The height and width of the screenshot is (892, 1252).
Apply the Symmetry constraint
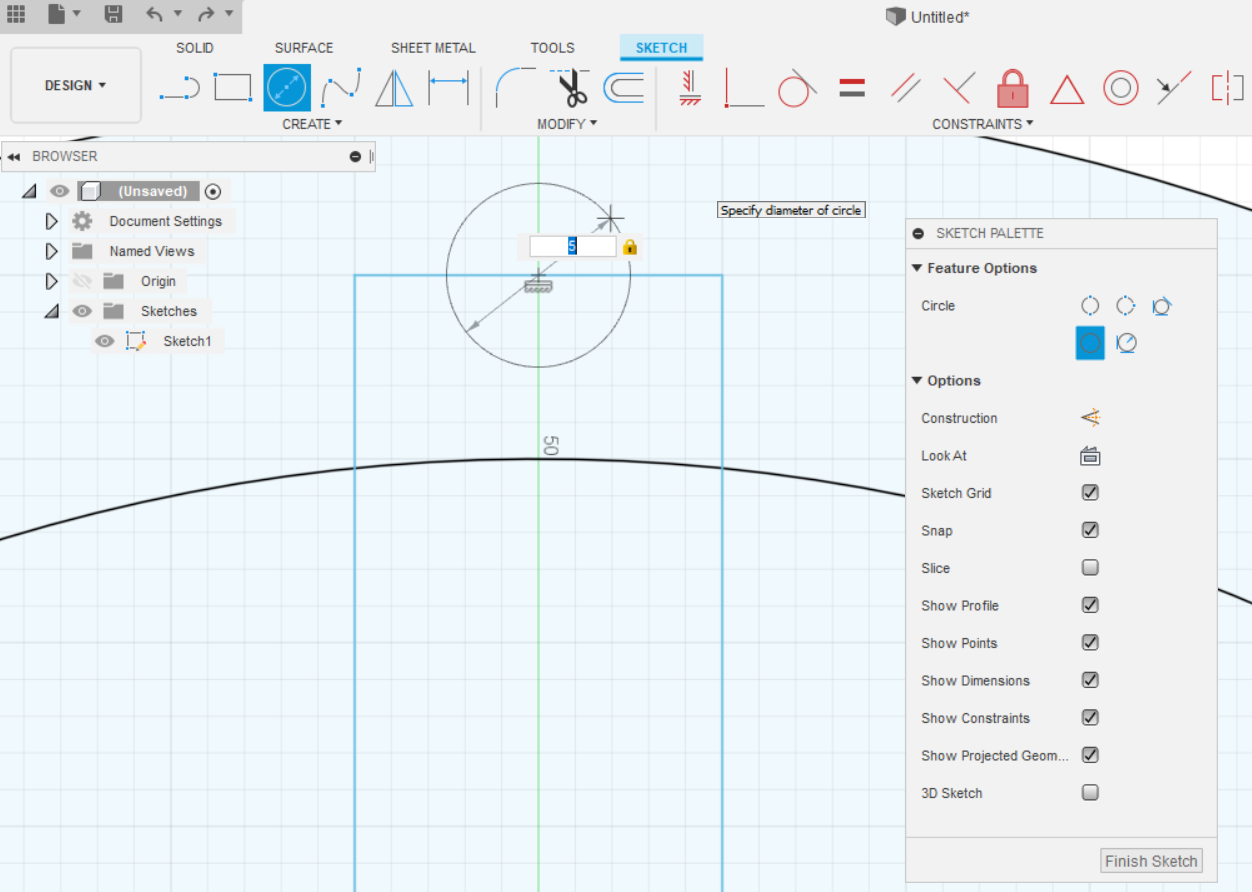(1227, 88)
